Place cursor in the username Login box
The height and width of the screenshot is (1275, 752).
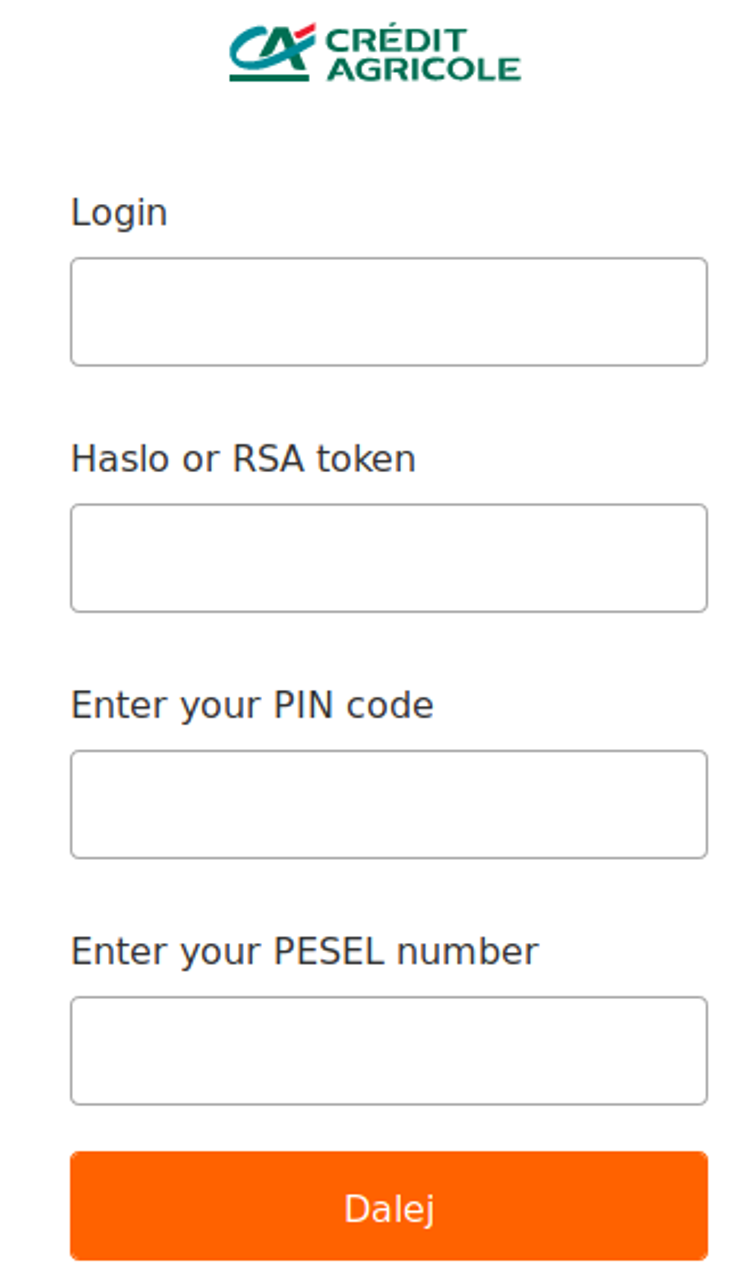click(x=388, y=312)
